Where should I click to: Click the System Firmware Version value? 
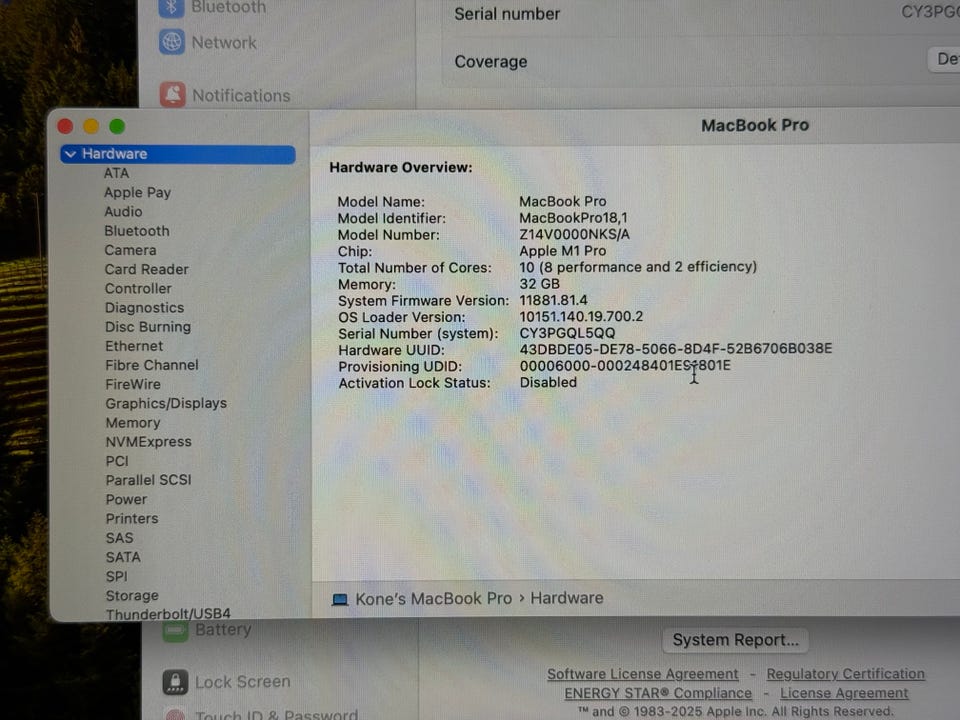(553, 301)
